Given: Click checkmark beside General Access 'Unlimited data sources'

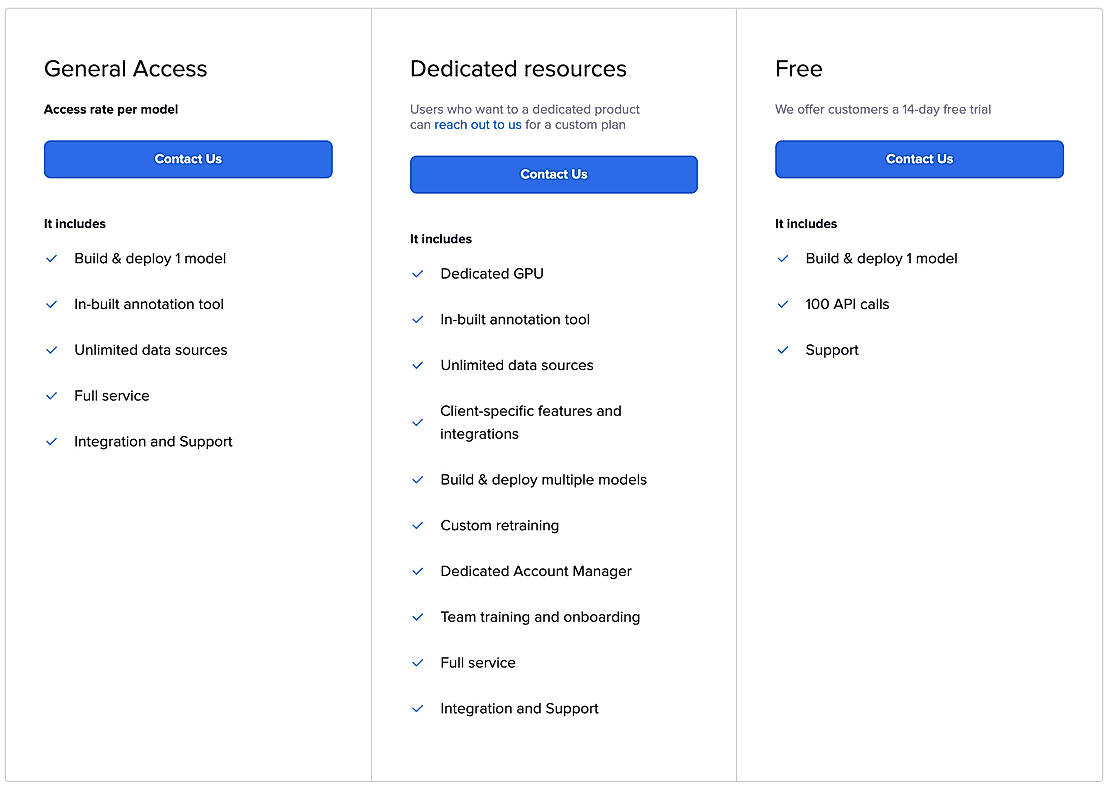Looking at the screenshot, I should pos(52,350).
